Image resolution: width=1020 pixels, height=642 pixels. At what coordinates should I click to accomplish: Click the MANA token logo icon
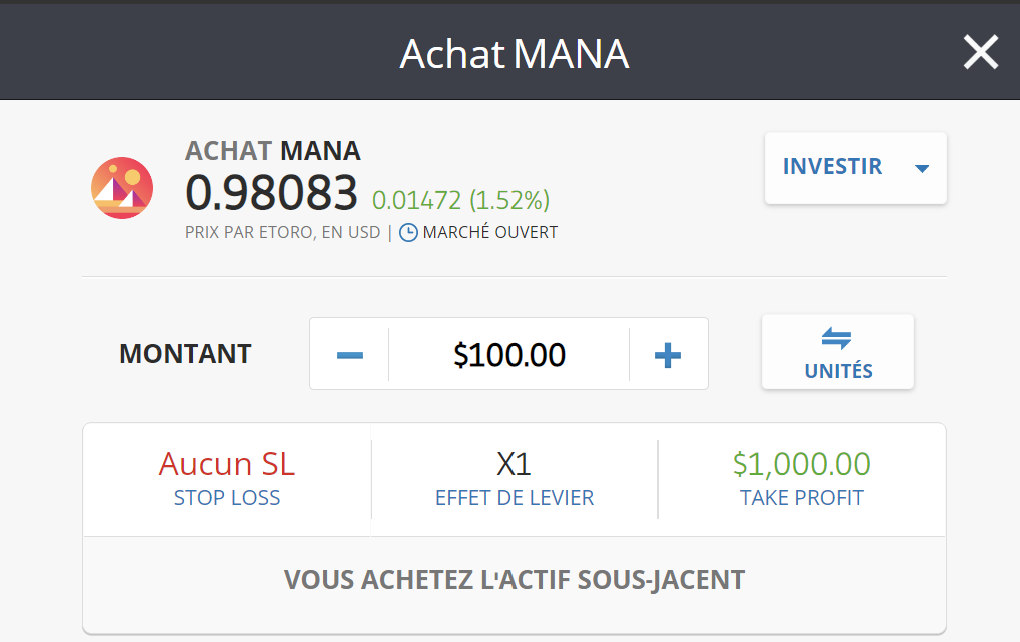click(x=122, y=187)
